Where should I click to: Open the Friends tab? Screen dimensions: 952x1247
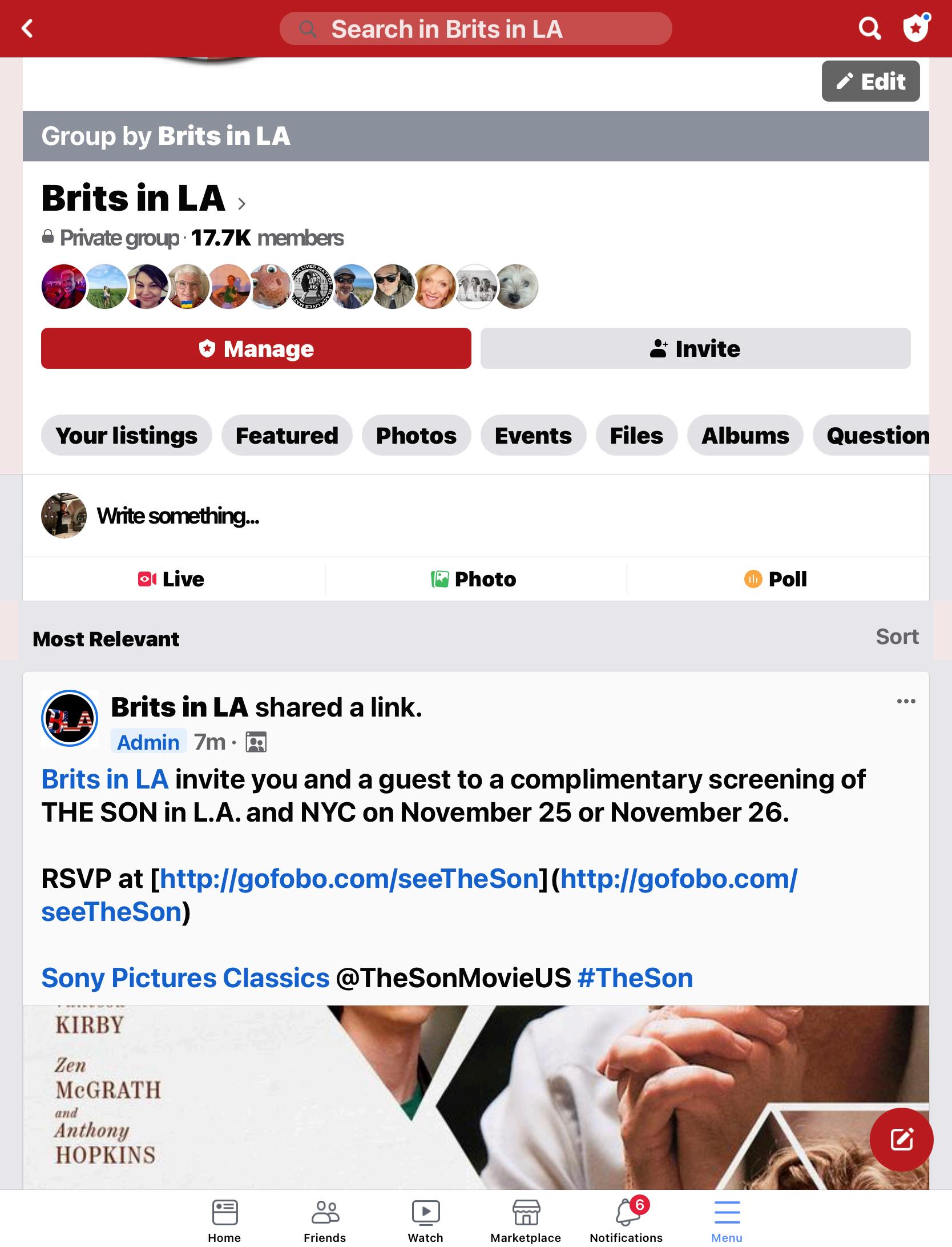click(x=325, y=1220)
